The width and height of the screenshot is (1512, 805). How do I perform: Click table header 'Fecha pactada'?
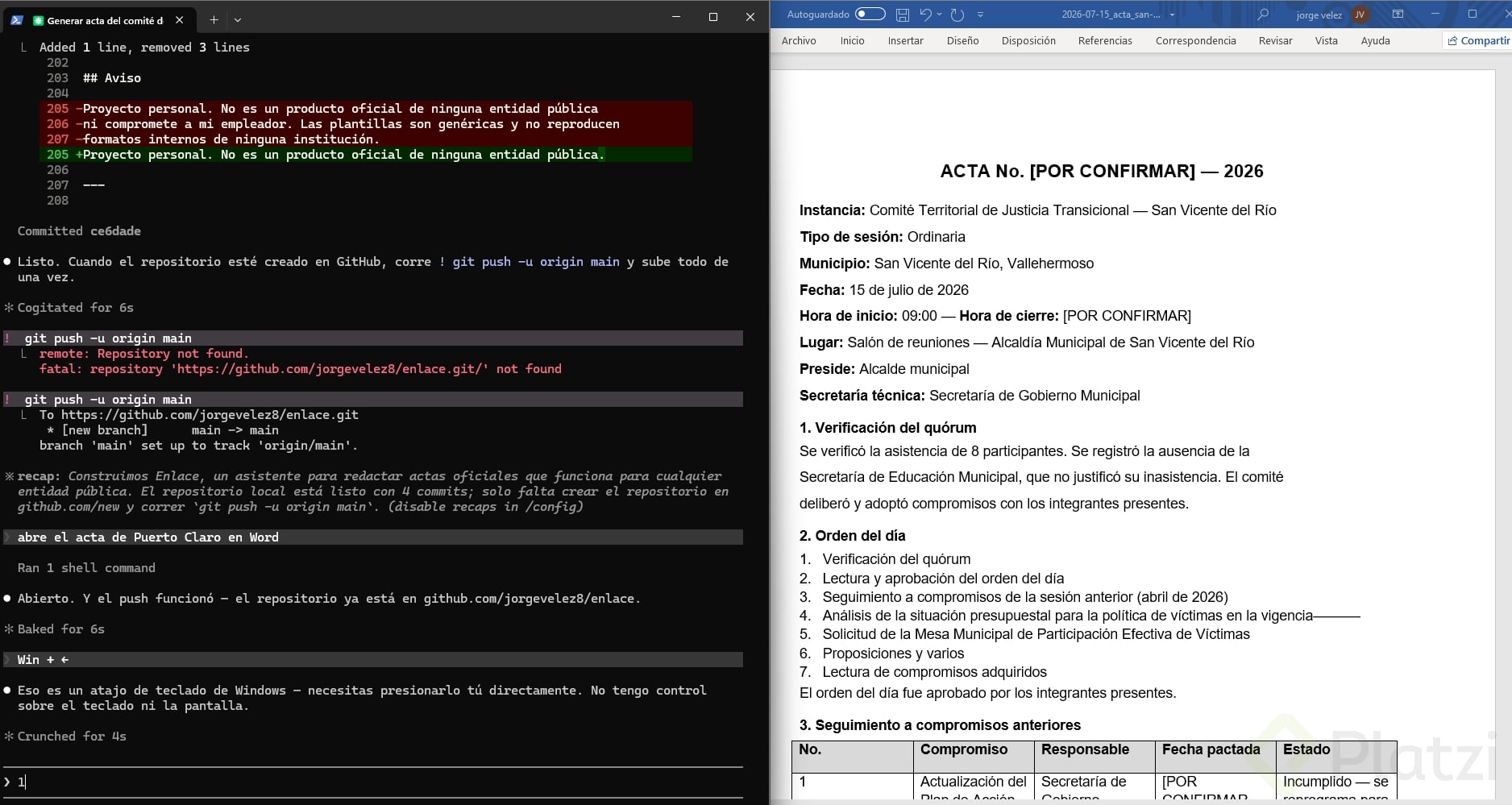[1211, 749]
